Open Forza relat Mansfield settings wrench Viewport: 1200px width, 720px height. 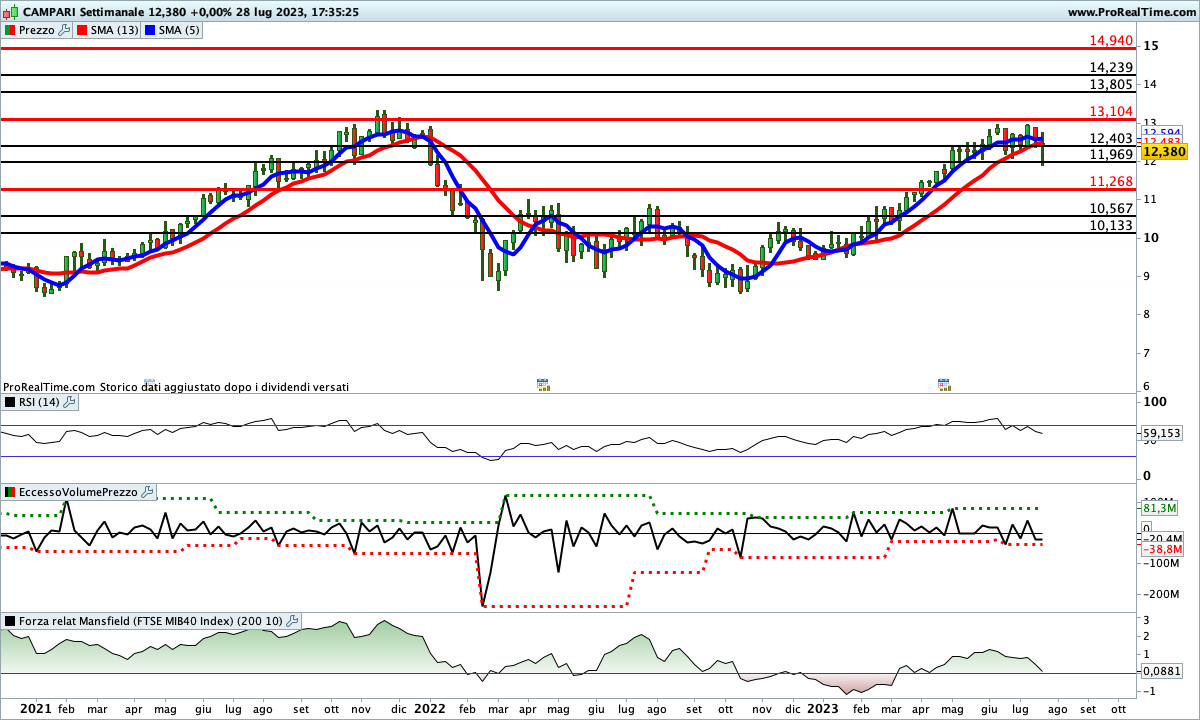pyautogui.click(x=292, y=621)
